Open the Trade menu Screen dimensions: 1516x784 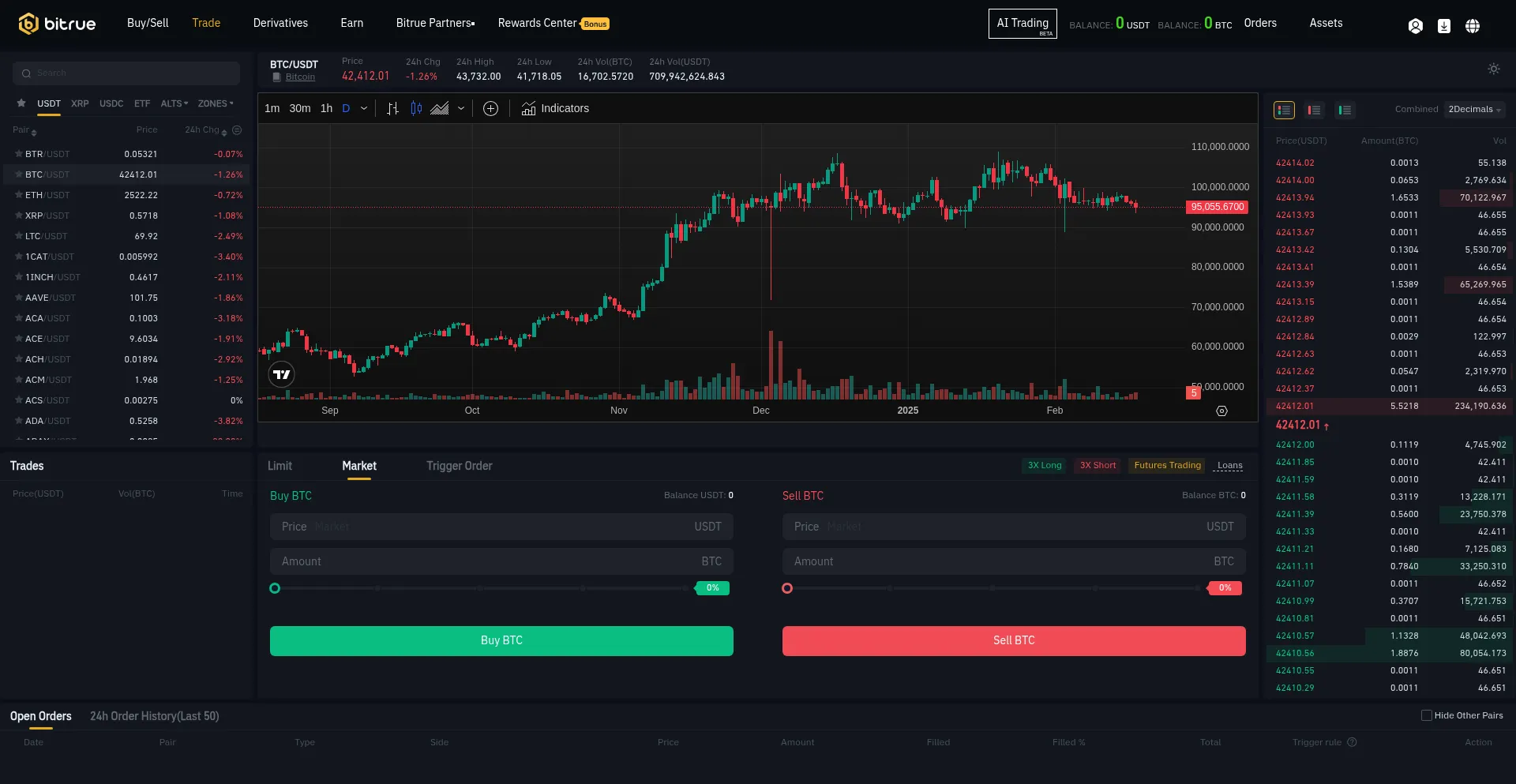[x=206, y=23]
